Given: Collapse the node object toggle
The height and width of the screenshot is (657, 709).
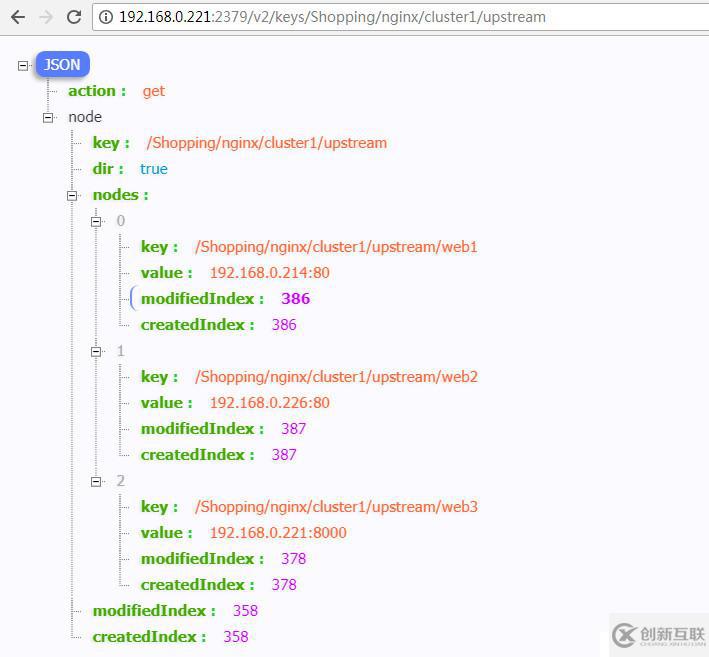Looking at the screenshot, I should 47,118.
